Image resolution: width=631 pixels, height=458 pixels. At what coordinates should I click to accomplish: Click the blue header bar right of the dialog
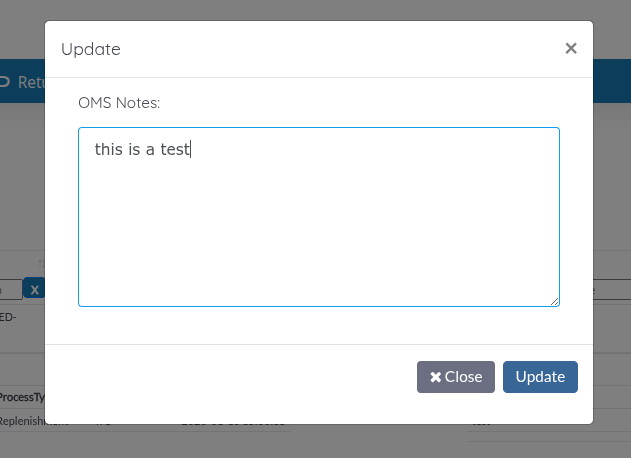pyautogui.click(x=612, y=82)
